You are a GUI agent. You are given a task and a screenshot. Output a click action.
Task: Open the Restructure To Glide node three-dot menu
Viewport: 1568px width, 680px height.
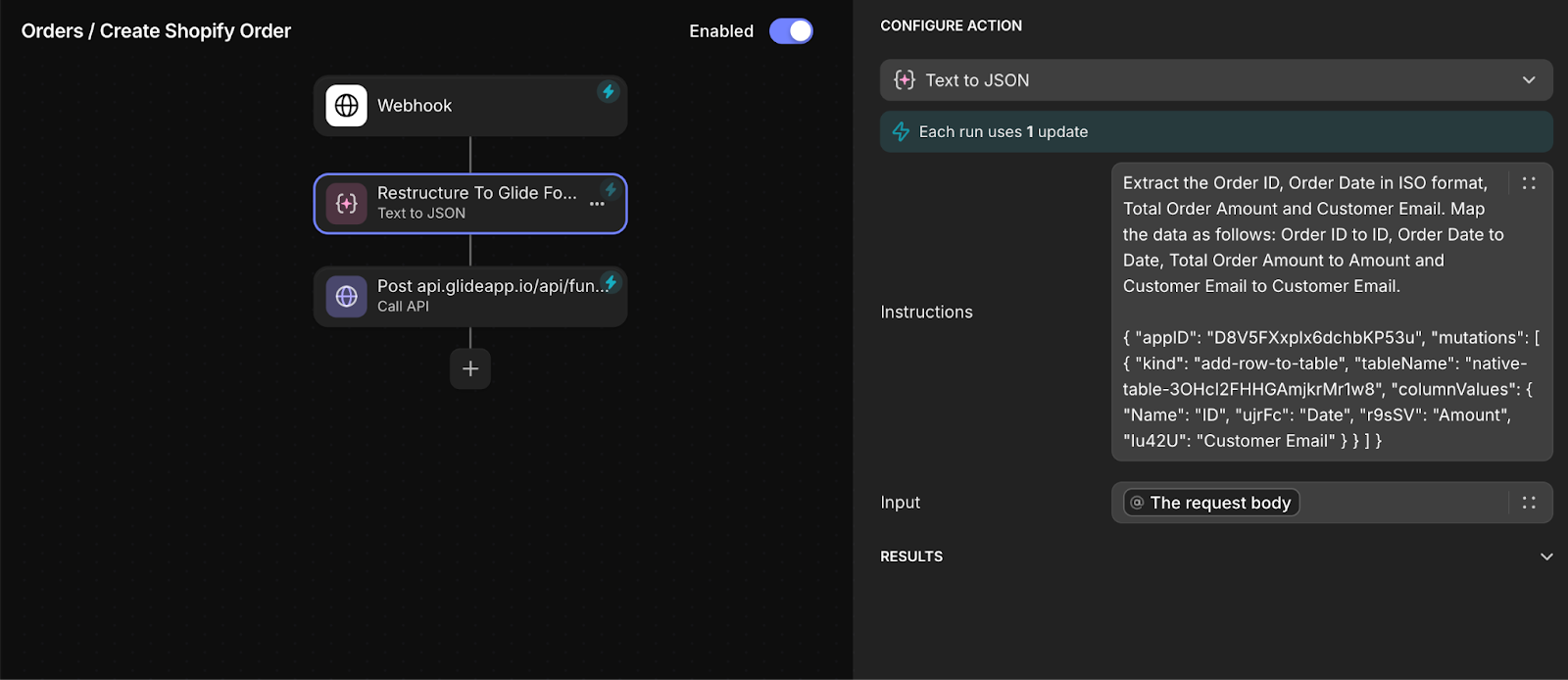click(597, 204)
